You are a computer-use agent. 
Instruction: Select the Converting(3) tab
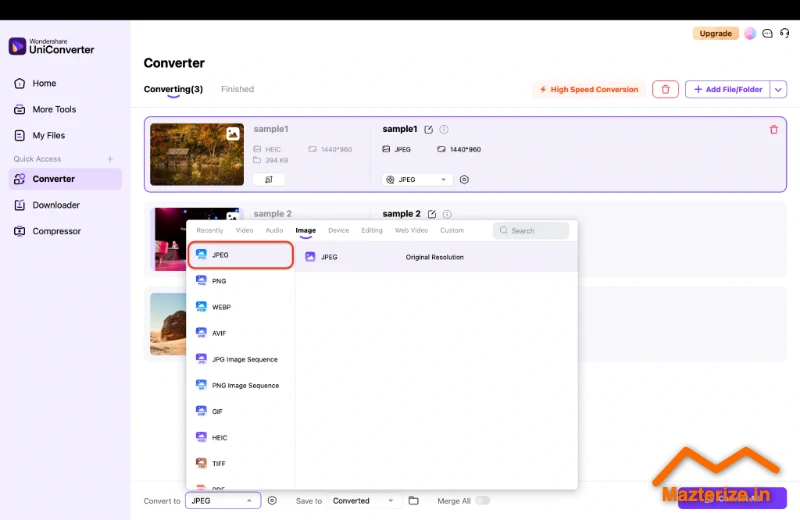(x=173, y=89)
